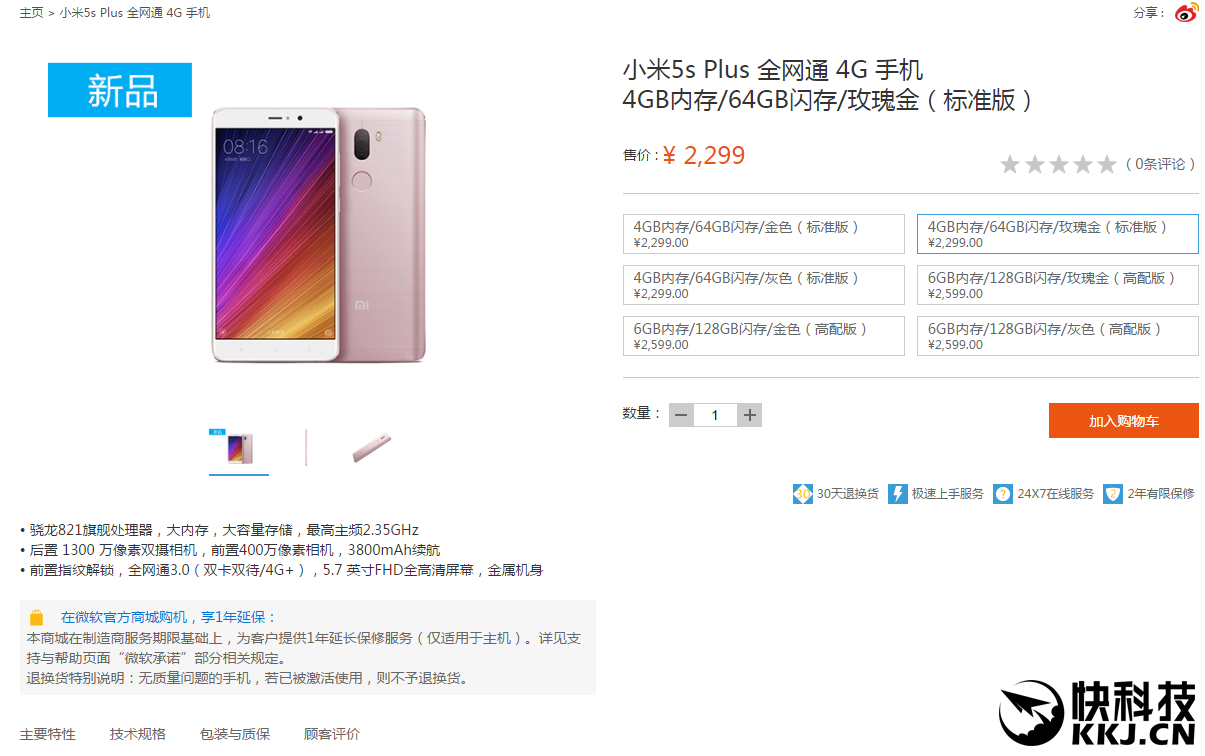Click the 30天退换货 service icon
Screen dimensions: 1205x756
pyautogui.click(x=803, y=494)
